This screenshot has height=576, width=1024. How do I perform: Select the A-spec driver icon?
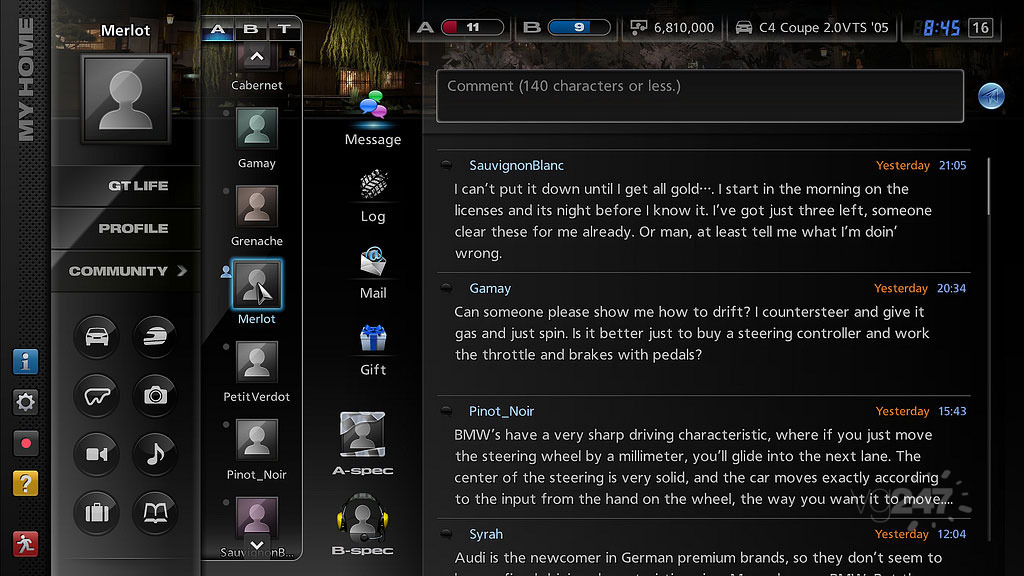pos(362,435)
